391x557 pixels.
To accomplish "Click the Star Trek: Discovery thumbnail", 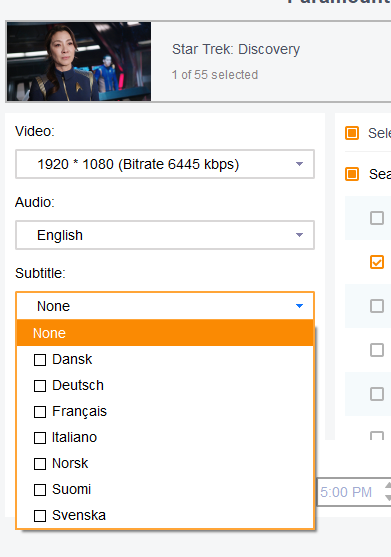I will coord(79,61).
